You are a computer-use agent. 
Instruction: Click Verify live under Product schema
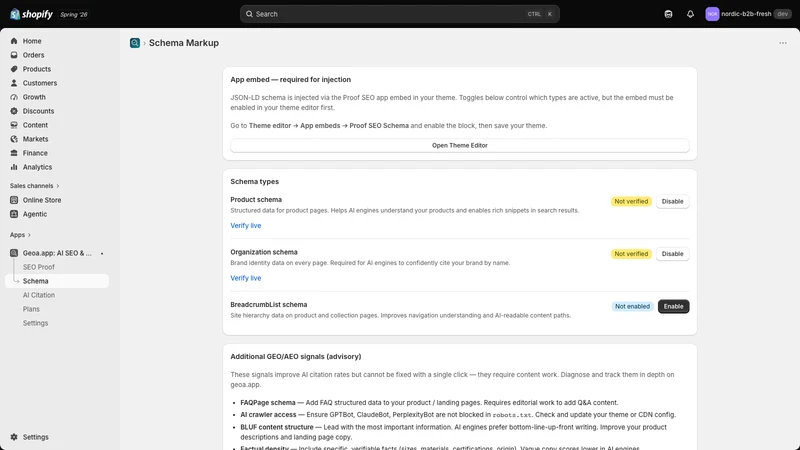(x=245, y=226)
